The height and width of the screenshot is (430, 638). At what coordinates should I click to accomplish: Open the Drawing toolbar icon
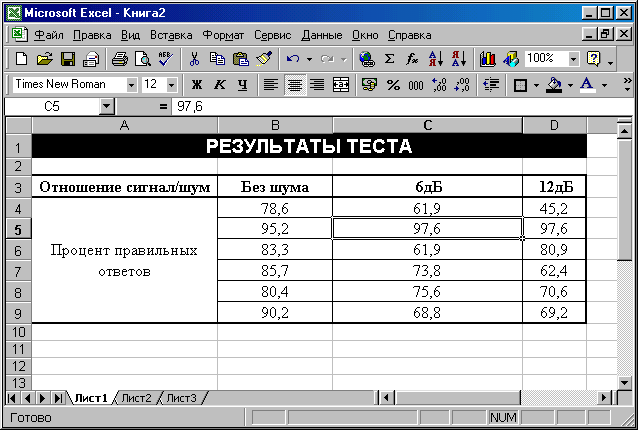pos(511,59)
